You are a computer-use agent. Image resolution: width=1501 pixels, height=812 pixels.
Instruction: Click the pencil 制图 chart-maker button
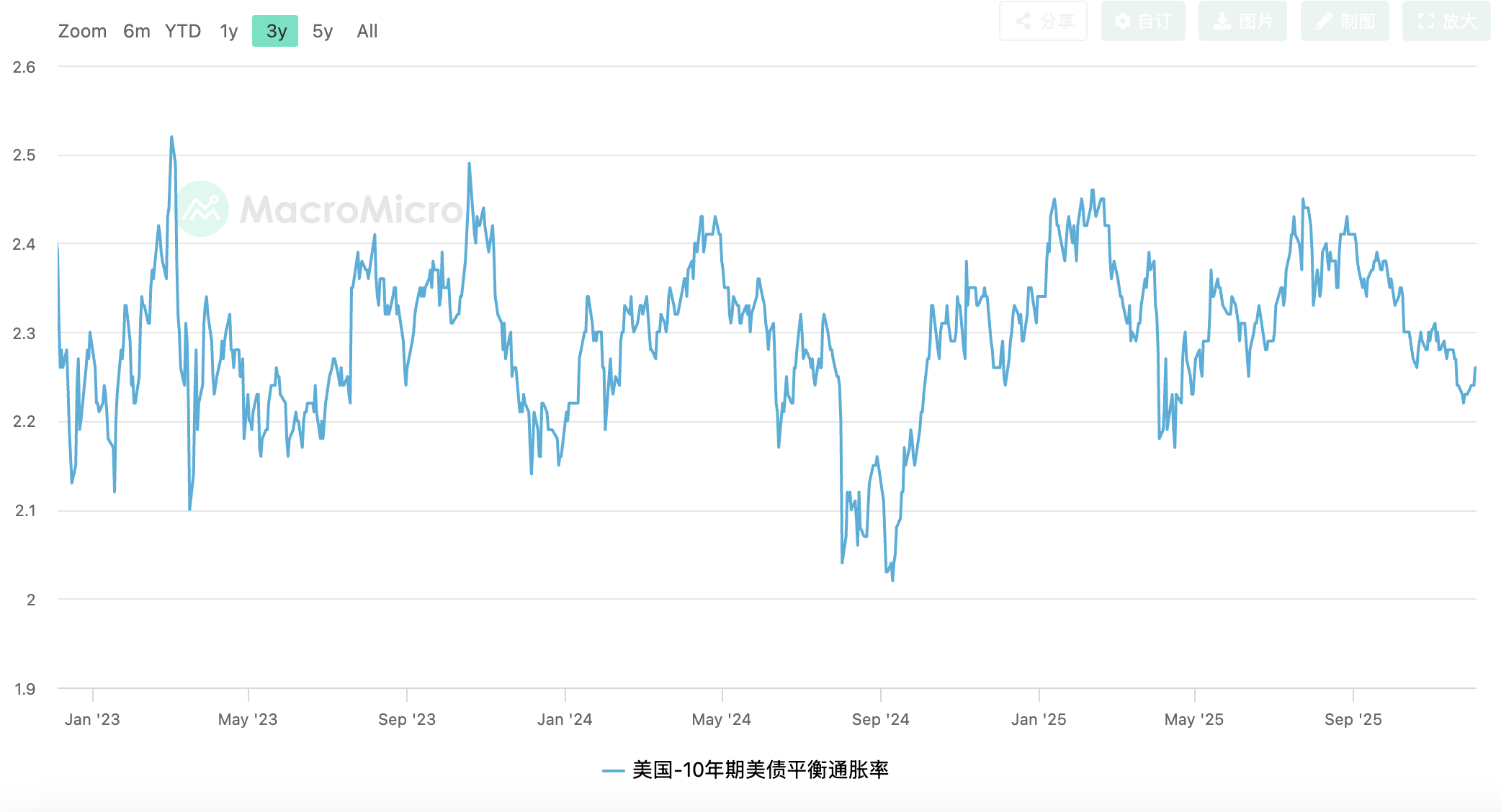(1345, 22)
